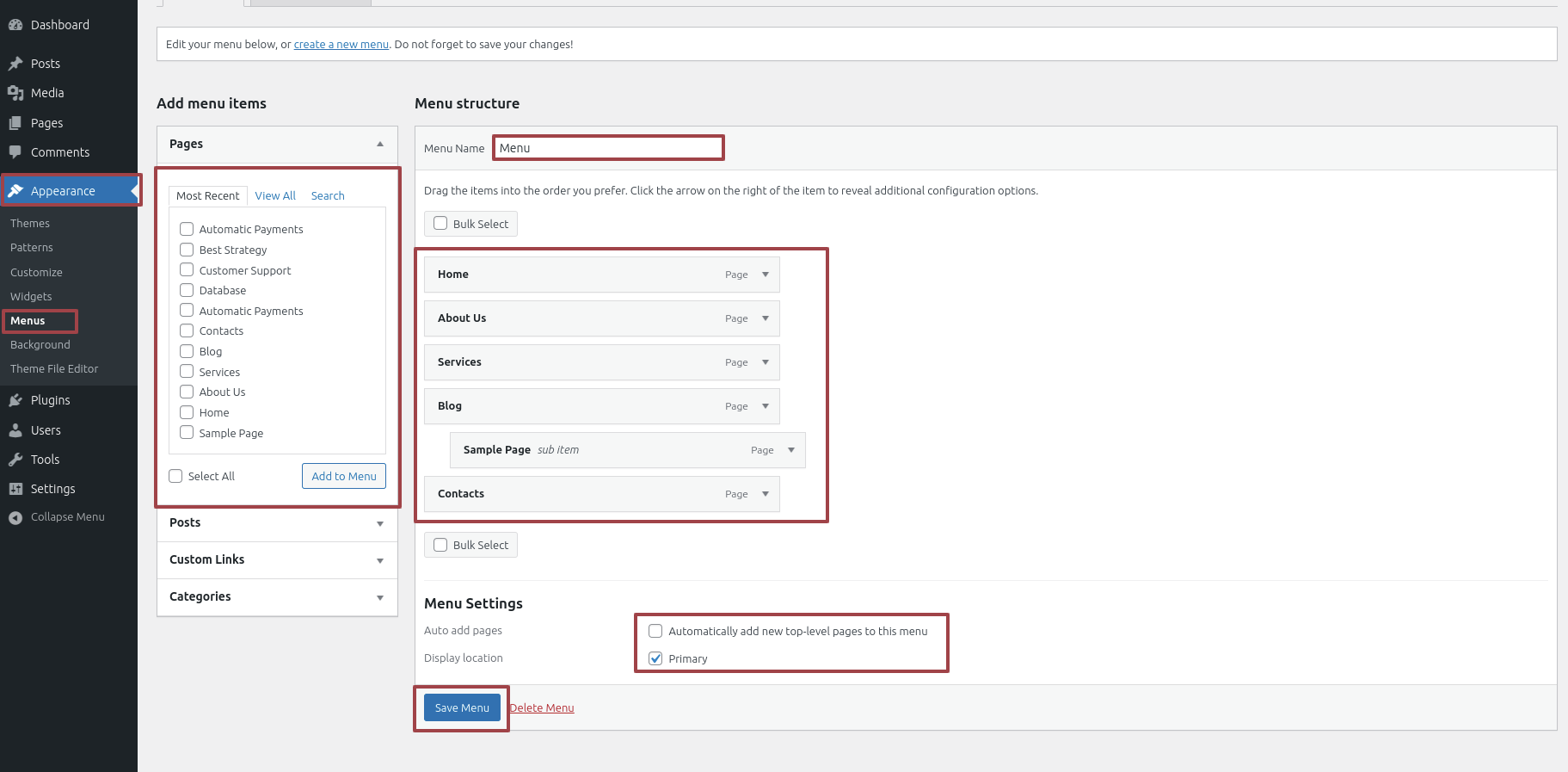1568x772 pixels.
Task: Enable the bottom Bulk Select checkbox
Action: coord(440,545)
